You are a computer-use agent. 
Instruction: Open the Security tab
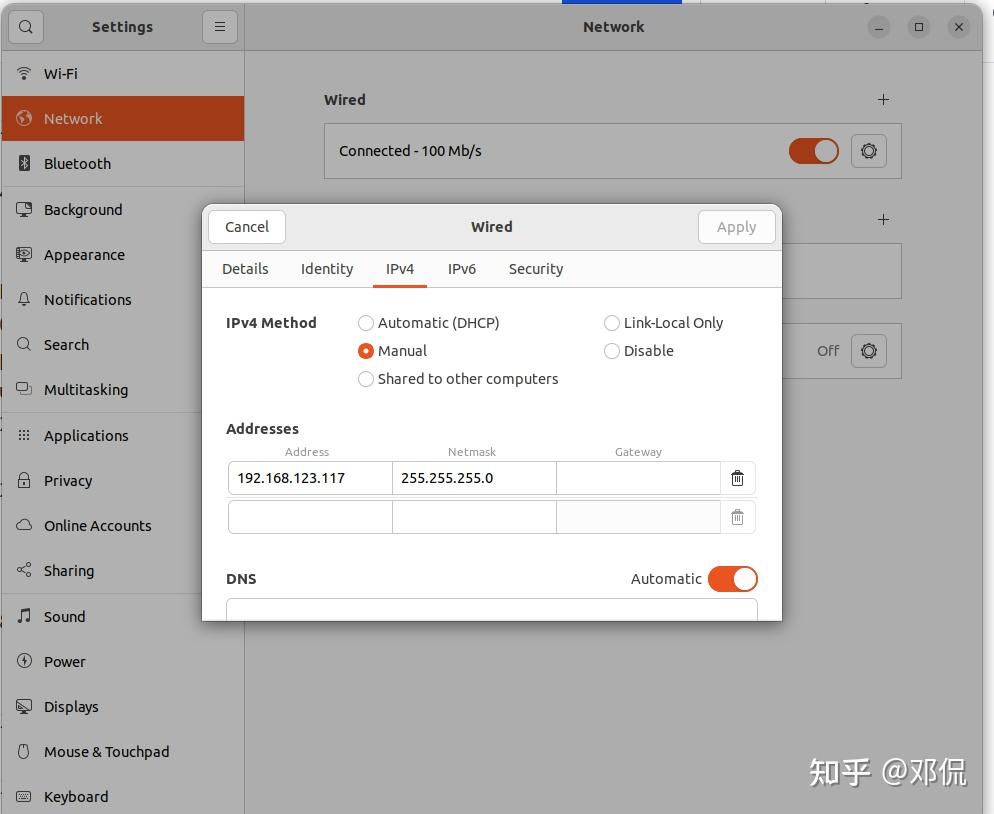[x=535, y=268]
